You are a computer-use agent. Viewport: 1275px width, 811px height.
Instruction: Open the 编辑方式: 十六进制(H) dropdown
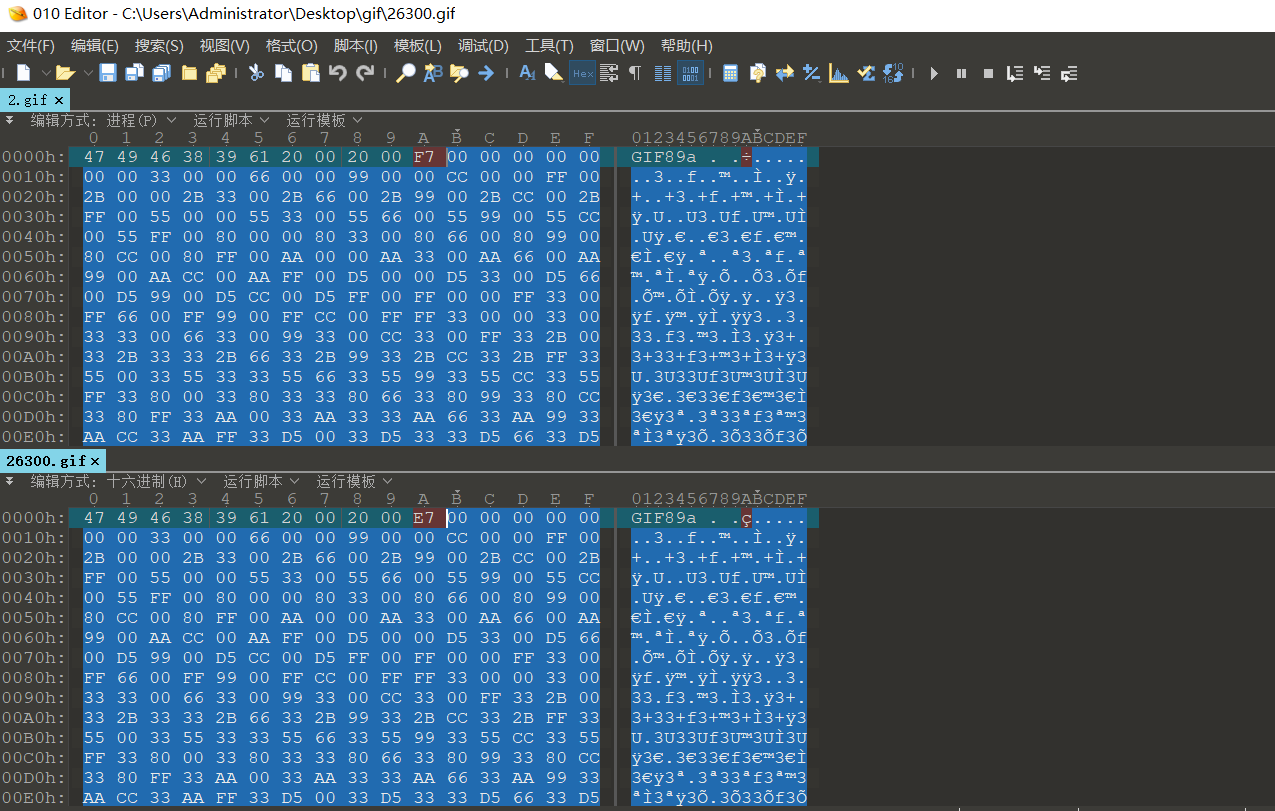[x=118, y=481]
